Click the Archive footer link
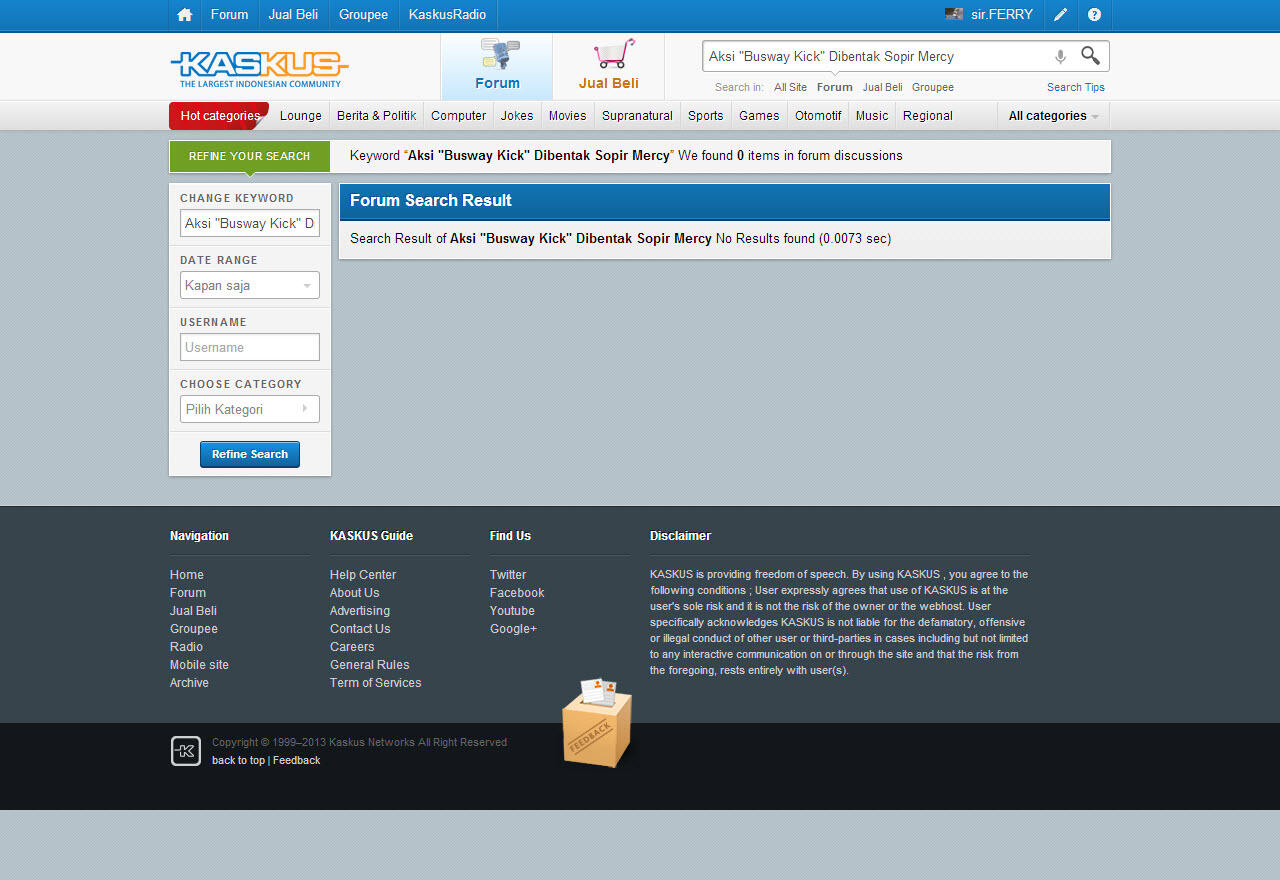 coord(189,683)
